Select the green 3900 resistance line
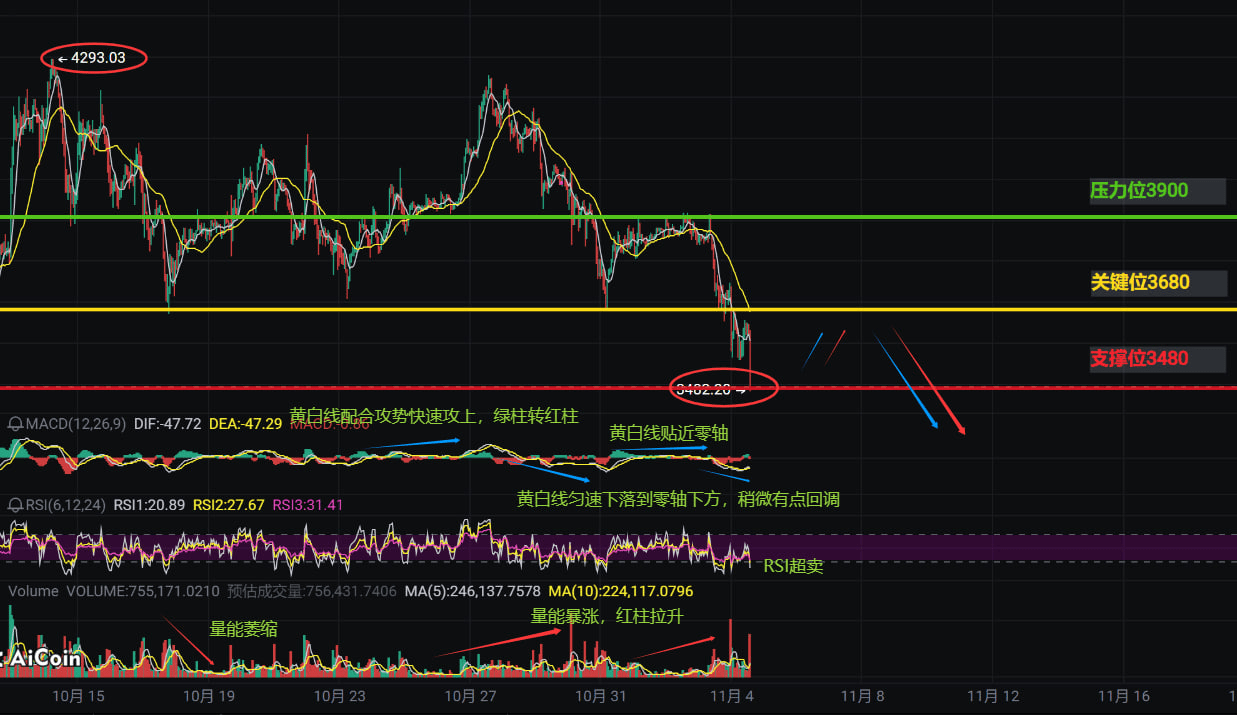Viewport: 1237px width, 715px height. tap(618, 217)
